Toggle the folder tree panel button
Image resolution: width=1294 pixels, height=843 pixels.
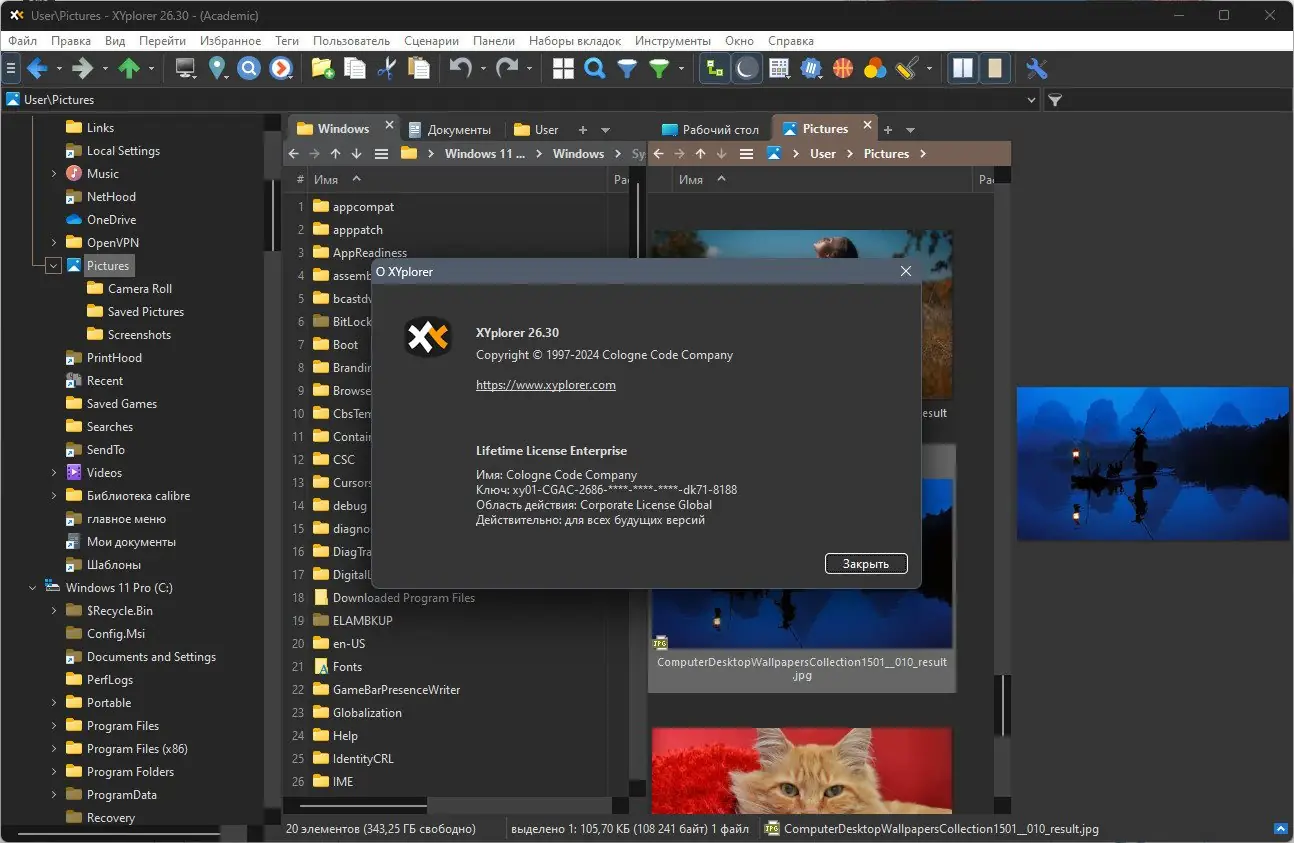[x=714, y=68]
